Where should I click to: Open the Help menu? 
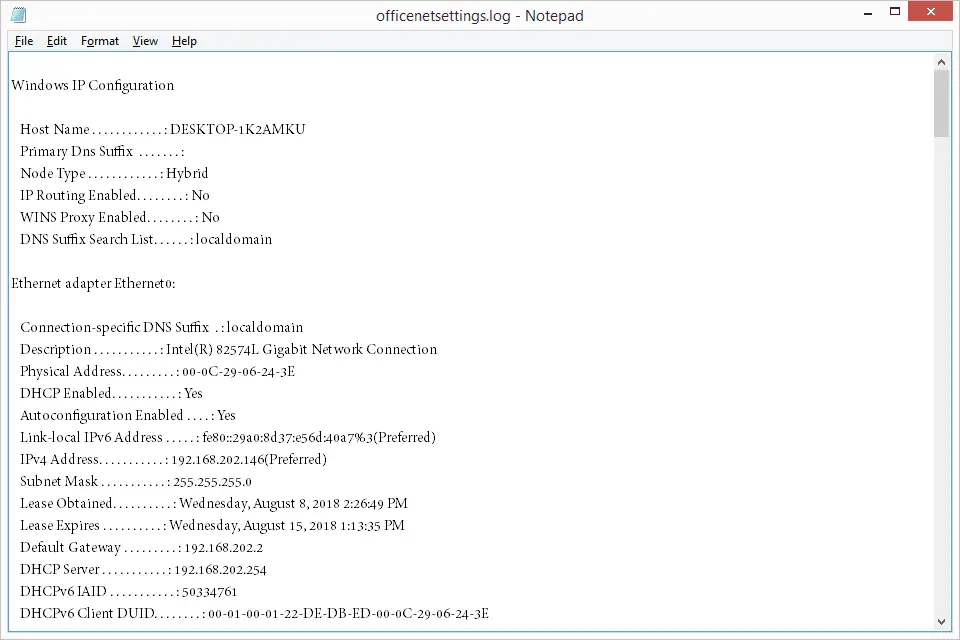click(184, 41)
